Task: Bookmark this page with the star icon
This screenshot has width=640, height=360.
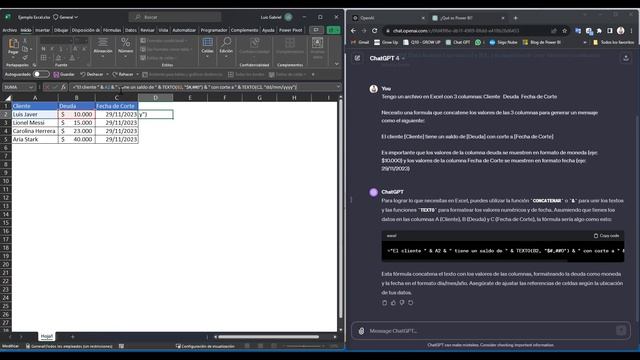Action: pyautogui.click(x=564, y=31)
